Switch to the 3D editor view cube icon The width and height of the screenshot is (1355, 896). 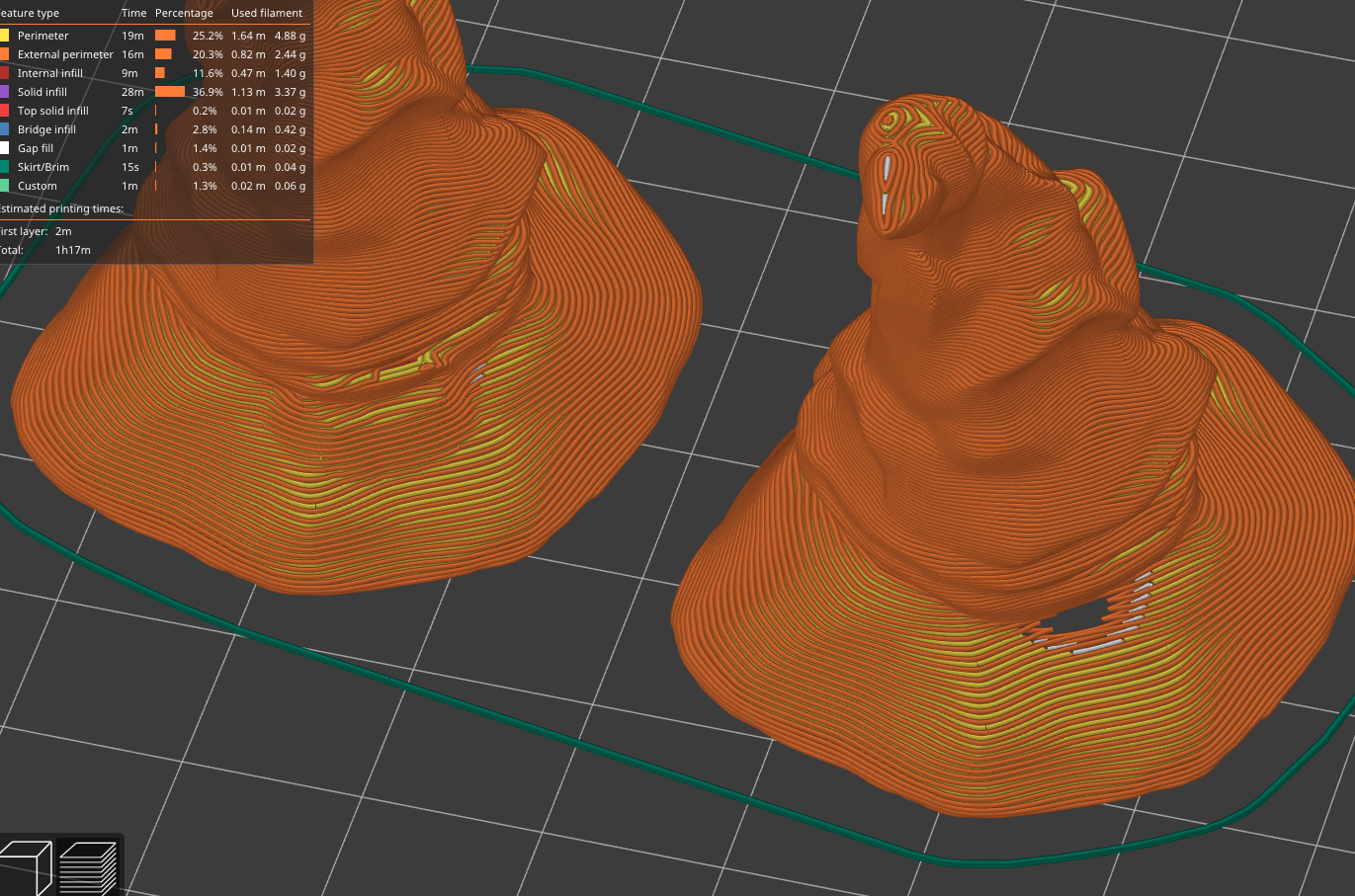pos(25,867)
